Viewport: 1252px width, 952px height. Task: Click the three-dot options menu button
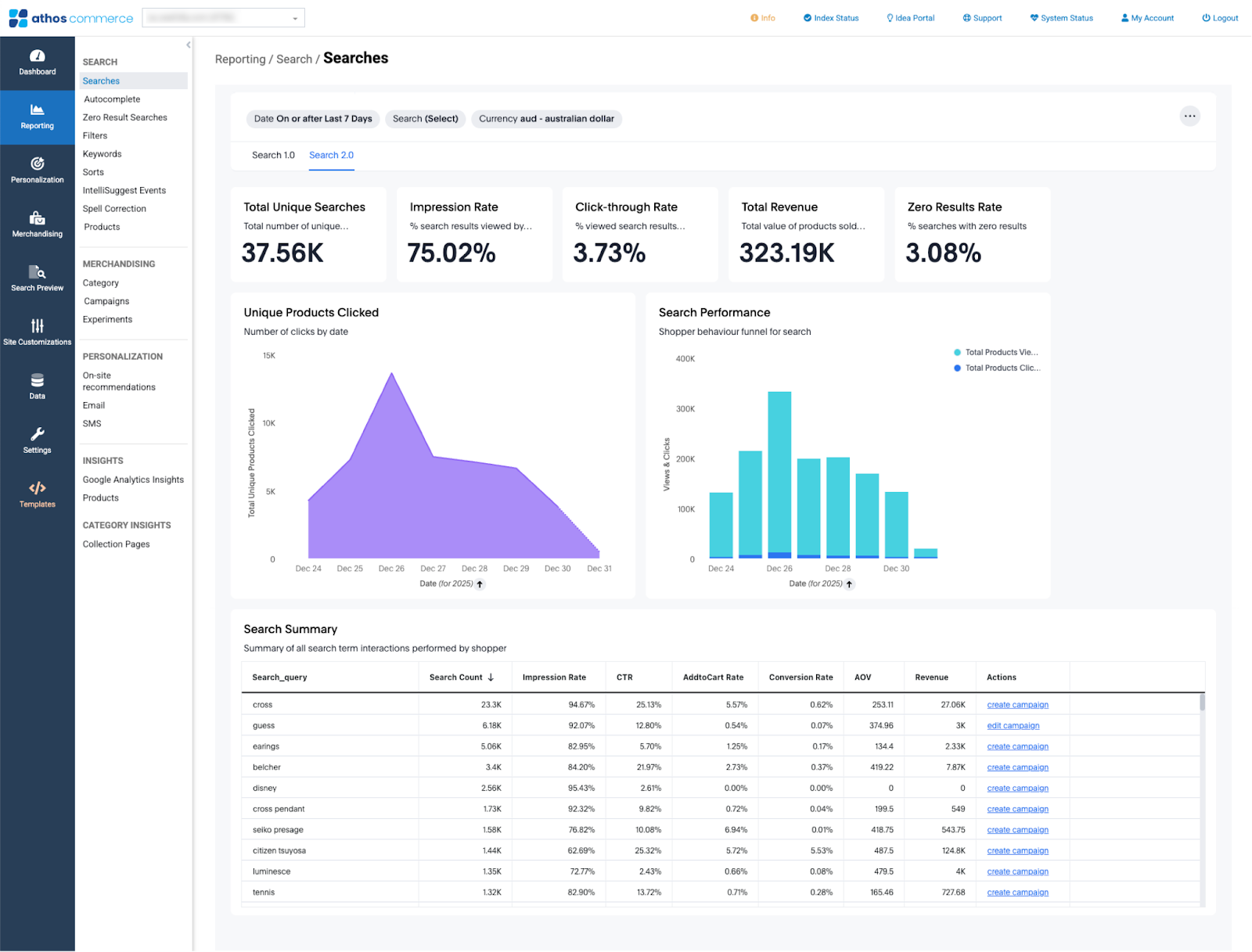[1189, 117]
